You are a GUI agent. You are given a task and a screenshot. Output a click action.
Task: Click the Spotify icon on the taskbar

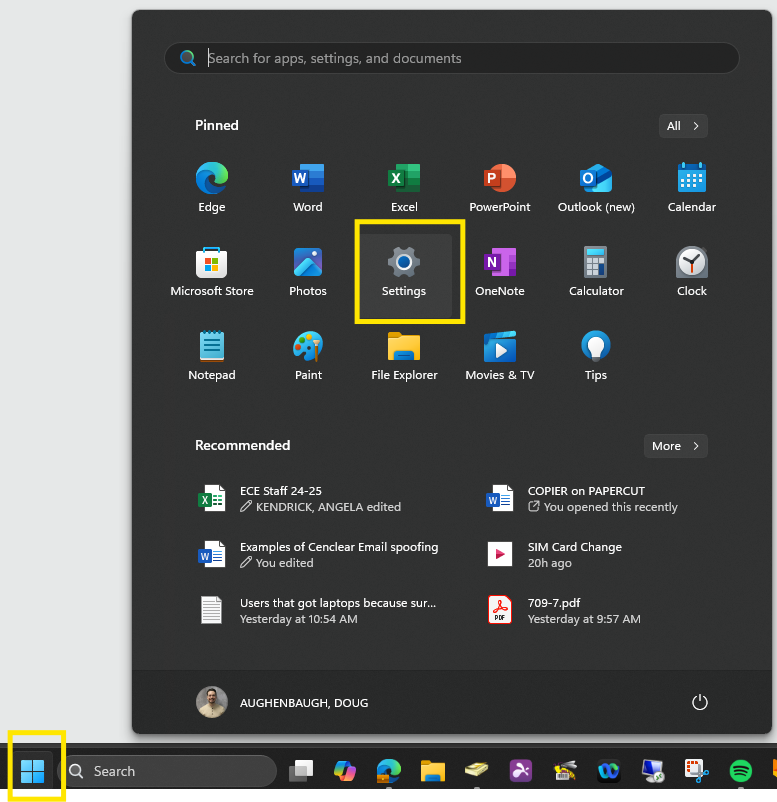click(740, 771)
